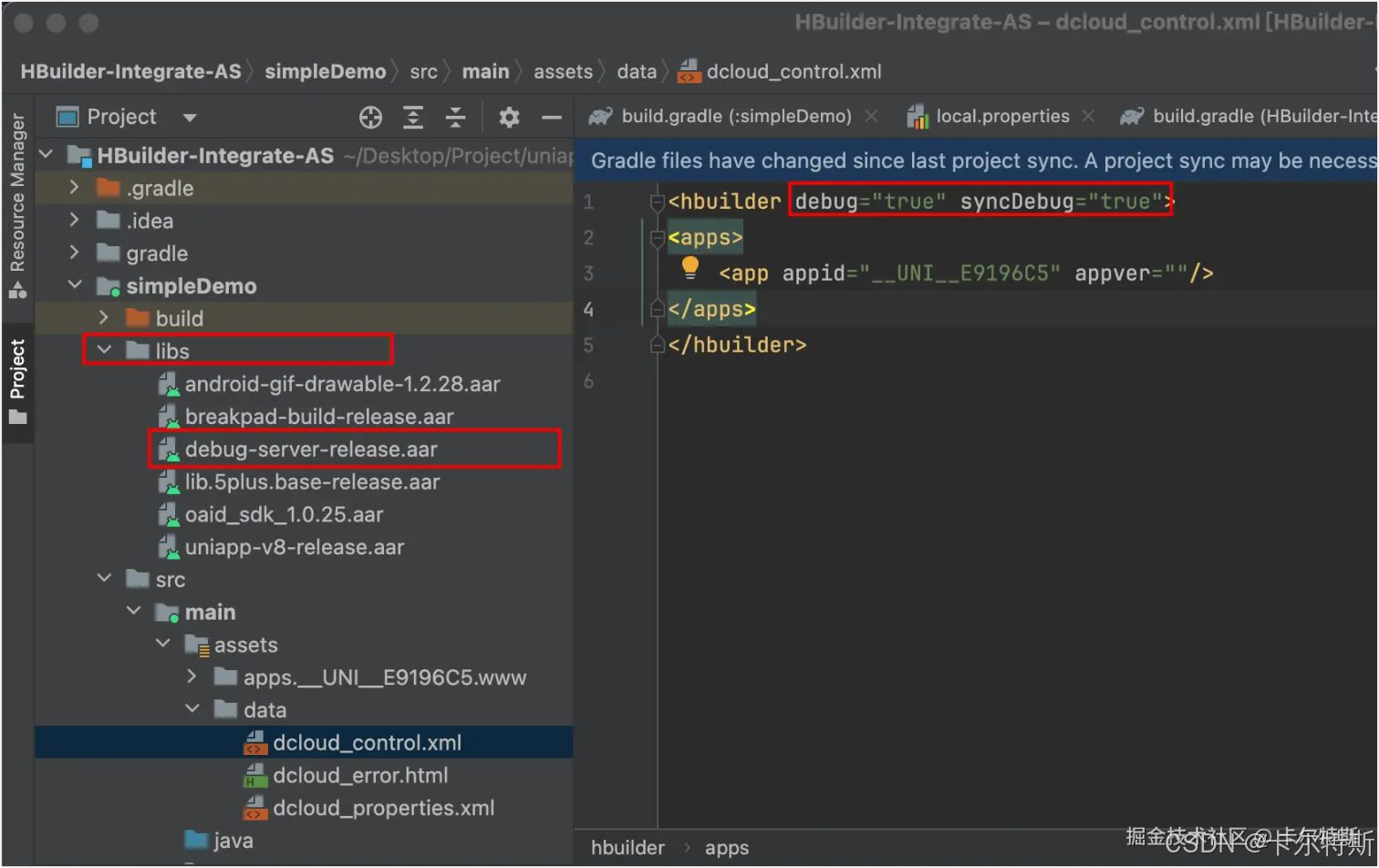Expand the gradle folder
The image size is (1379, 868).
coord(75,253)
